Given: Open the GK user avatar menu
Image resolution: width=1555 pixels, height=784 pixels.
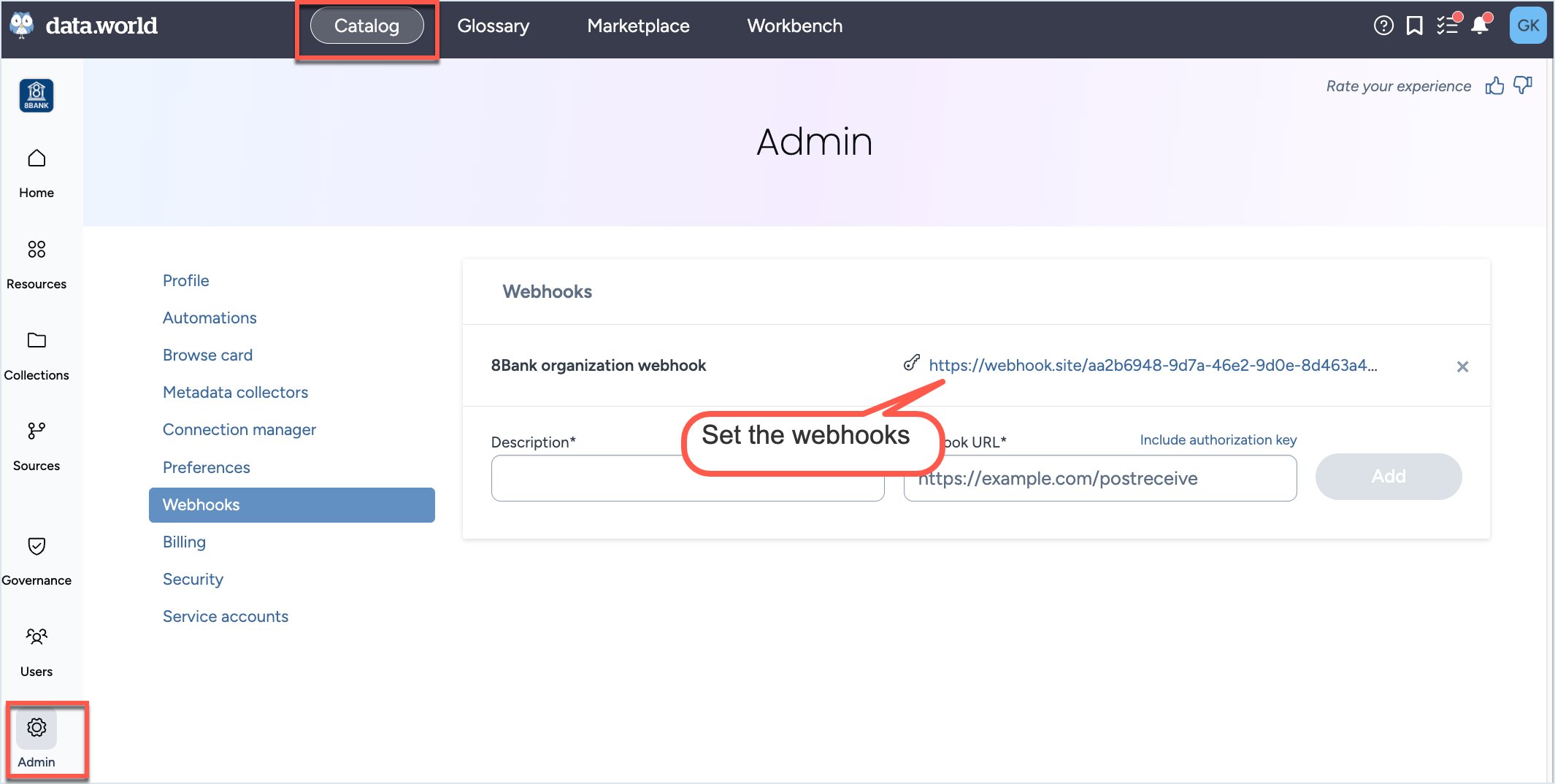Looking at the screenshot, I should pyautogui.click(x=1527, y=26).
